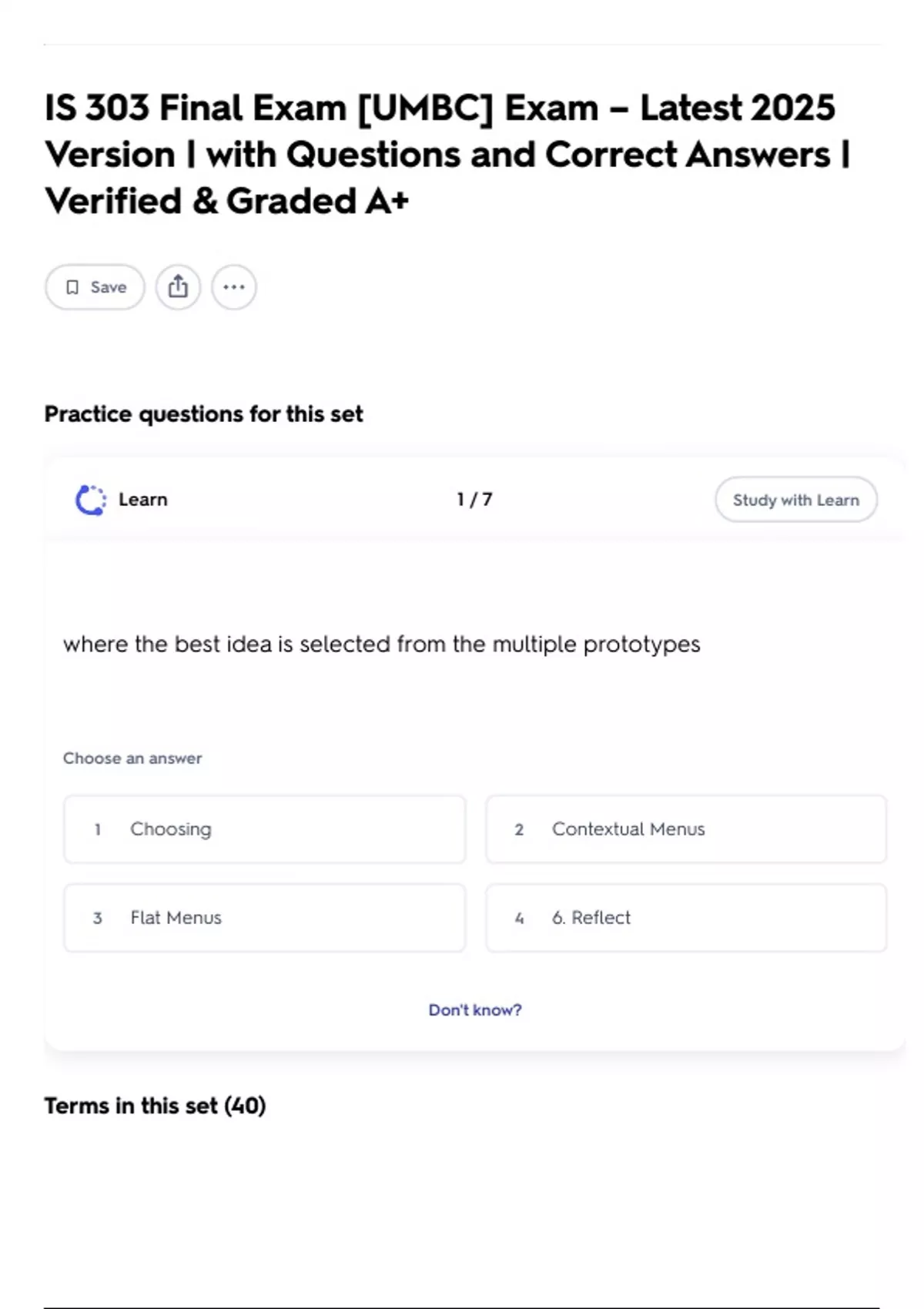Viewport: 924px width, 1309px height.
Task: Click number 2 badge beside Contextual Menus
Action: tap(519, 829)
